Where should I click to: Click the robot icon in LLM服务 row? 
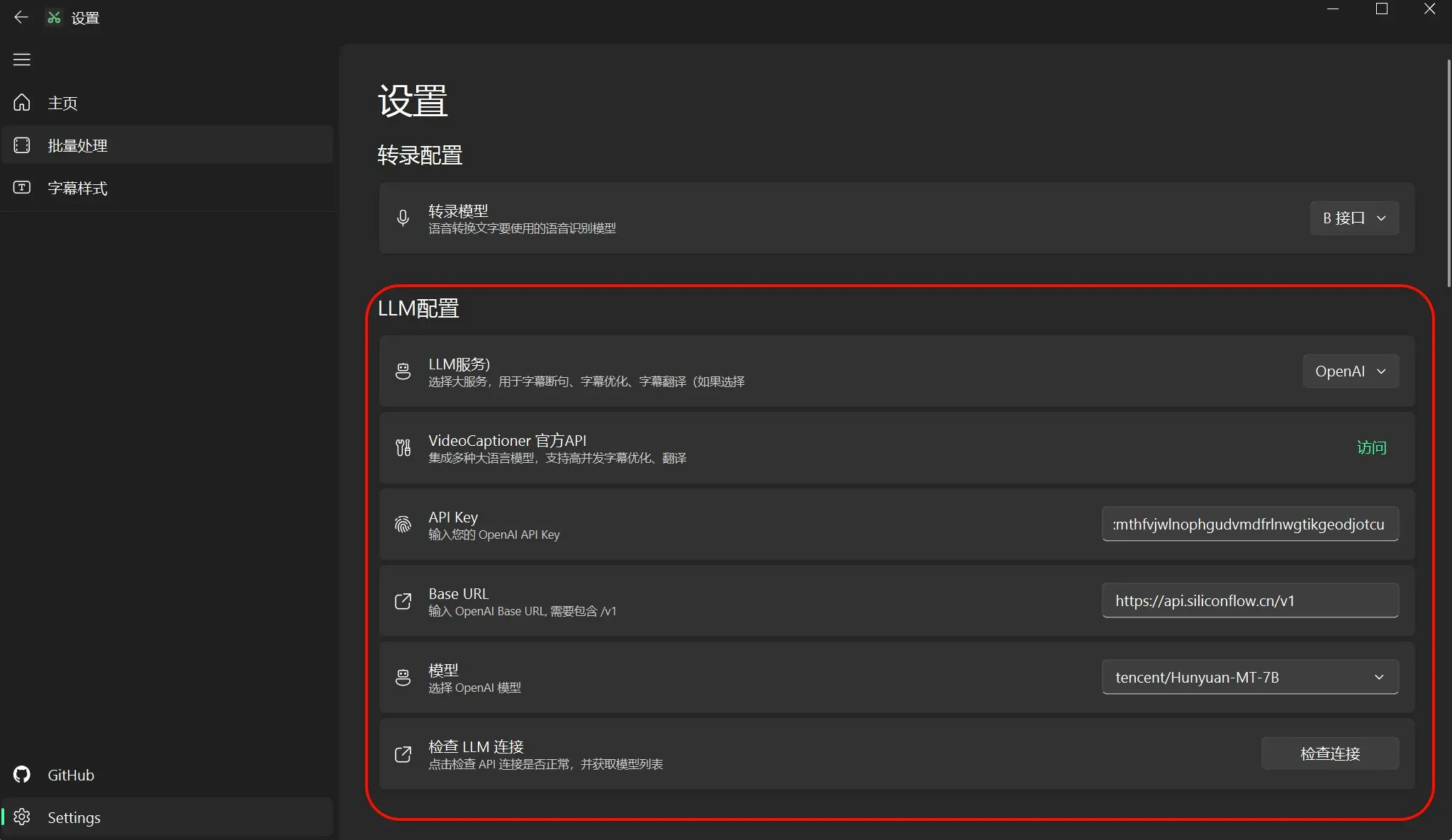coord(403,371)
